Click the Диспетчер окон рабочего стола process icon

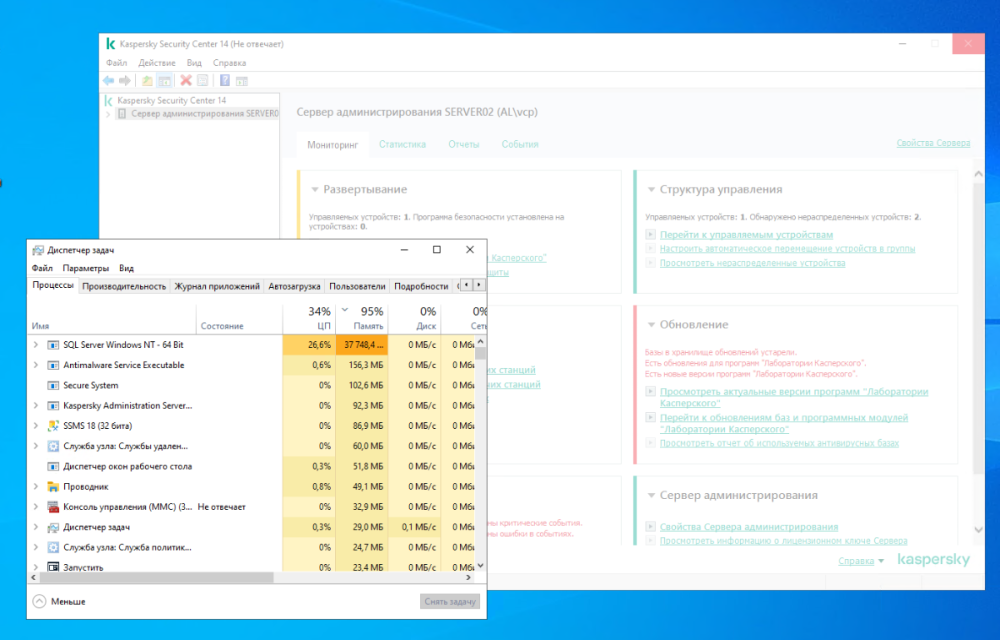[x=54, y=467]
